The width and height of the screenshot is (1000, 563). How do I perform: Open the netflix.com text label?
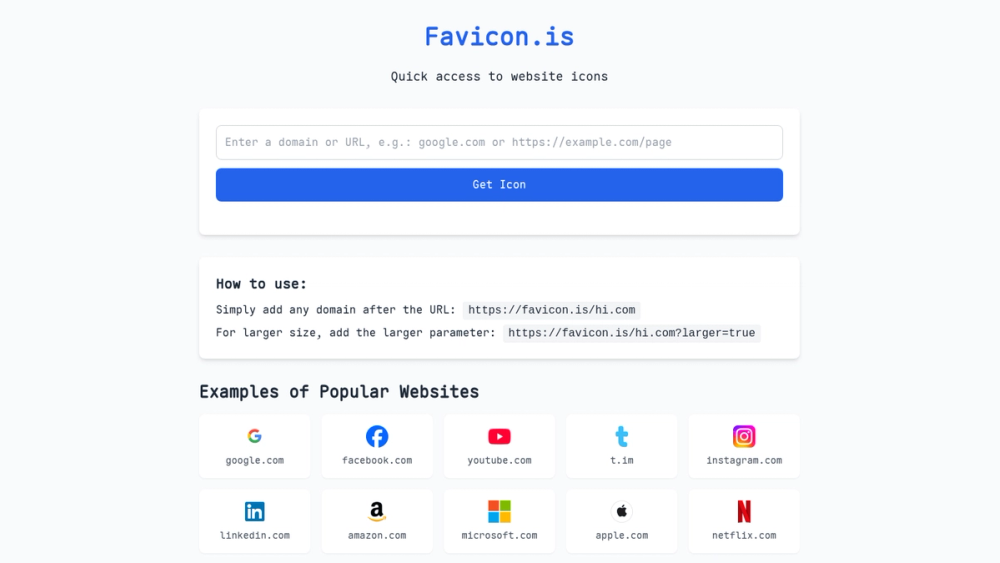[x=744, y=536]
